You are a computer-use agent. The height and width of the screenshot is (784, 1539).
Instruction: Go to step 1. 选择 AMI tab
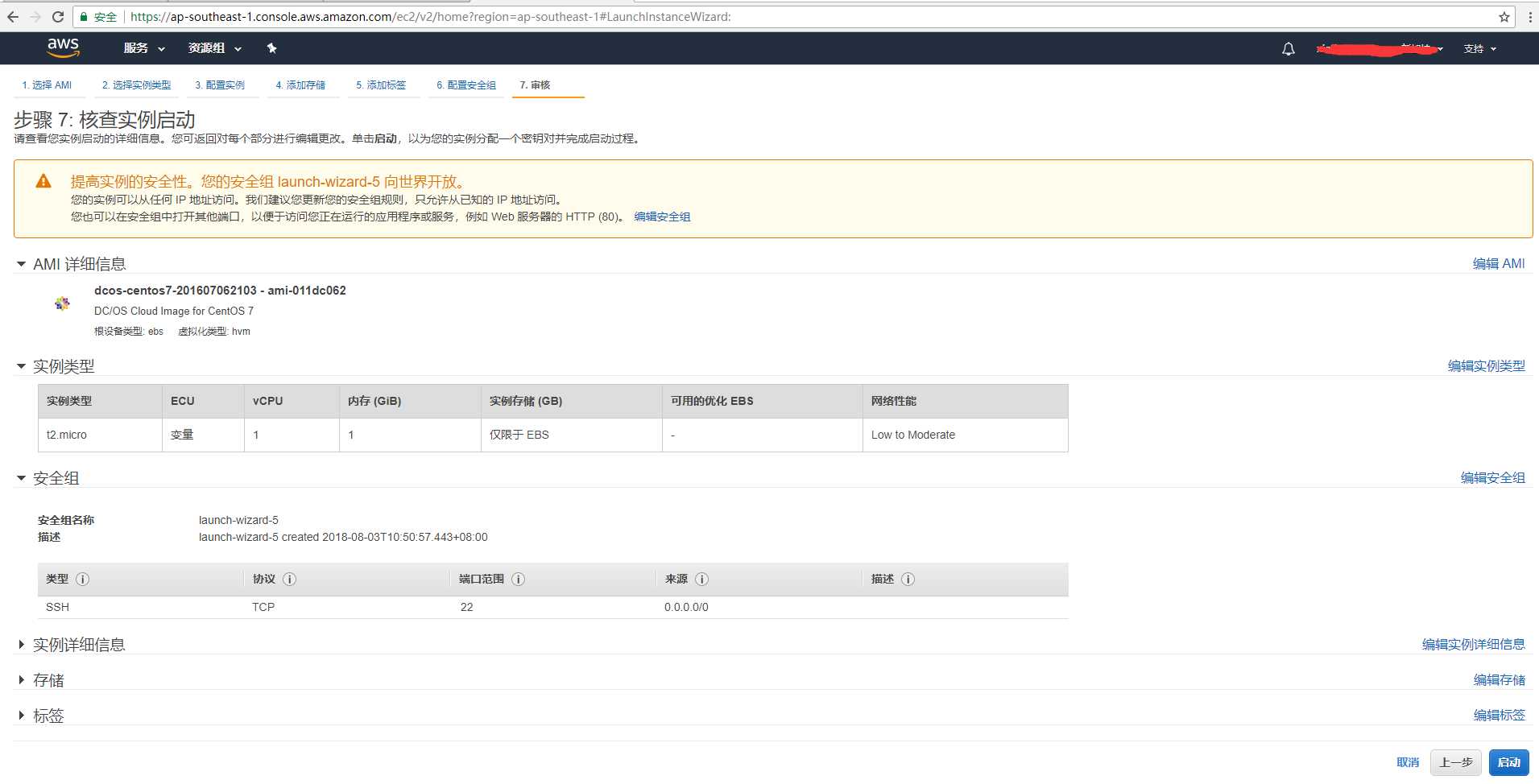tap(47, 85)
